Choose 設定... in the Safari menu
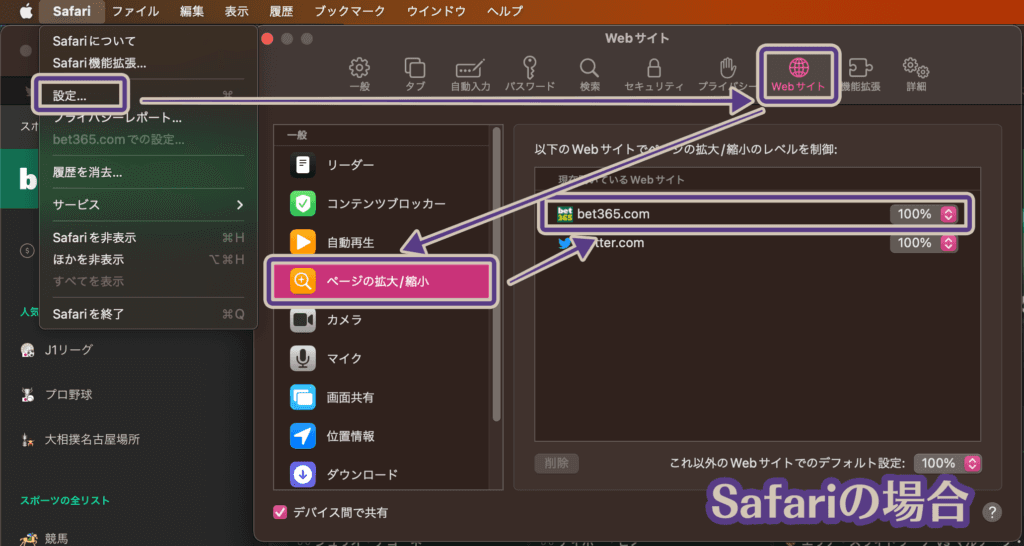The height and width of the screenshot is (546, 1024). [x=70, y=95]
